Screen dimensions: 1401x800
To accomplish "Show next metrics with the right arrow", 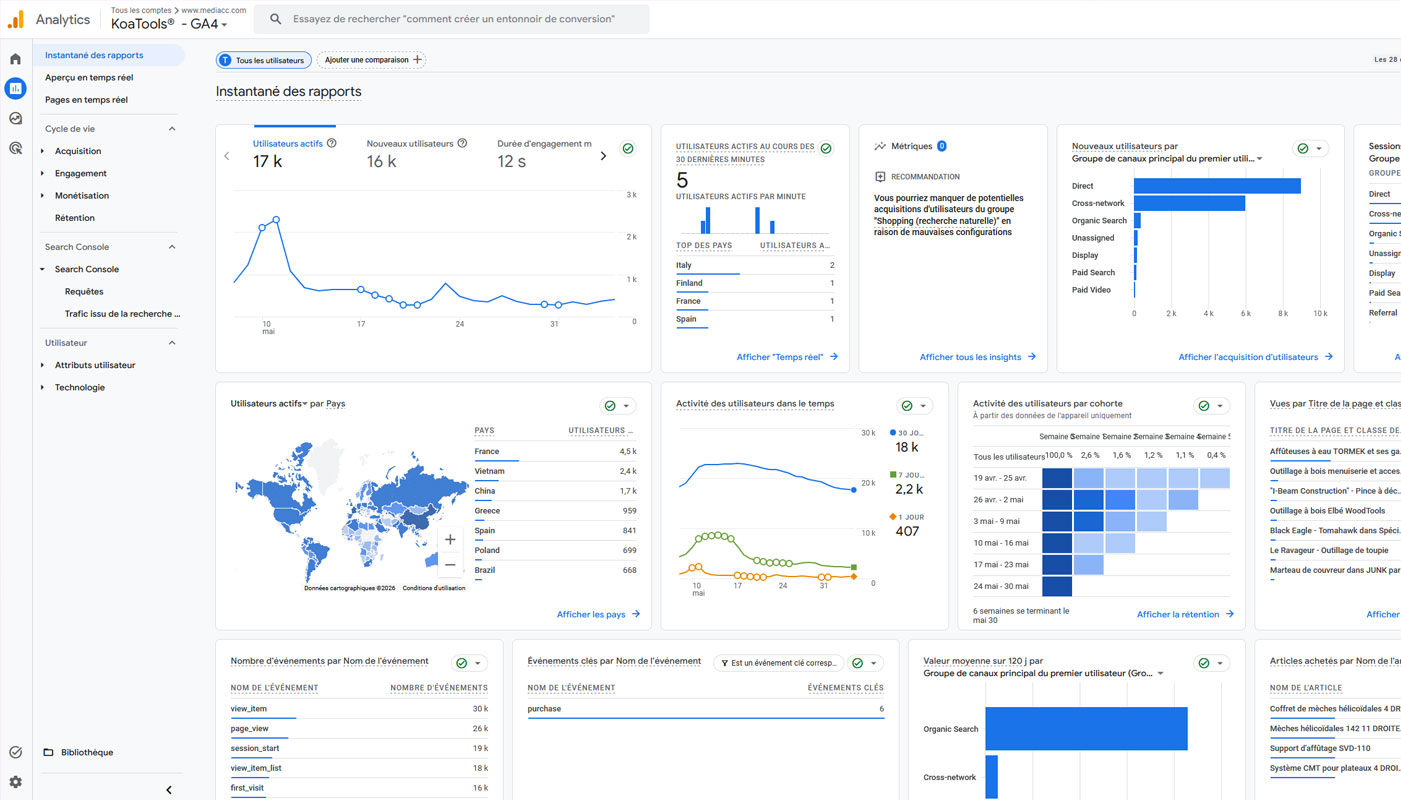I will [603, 156].
